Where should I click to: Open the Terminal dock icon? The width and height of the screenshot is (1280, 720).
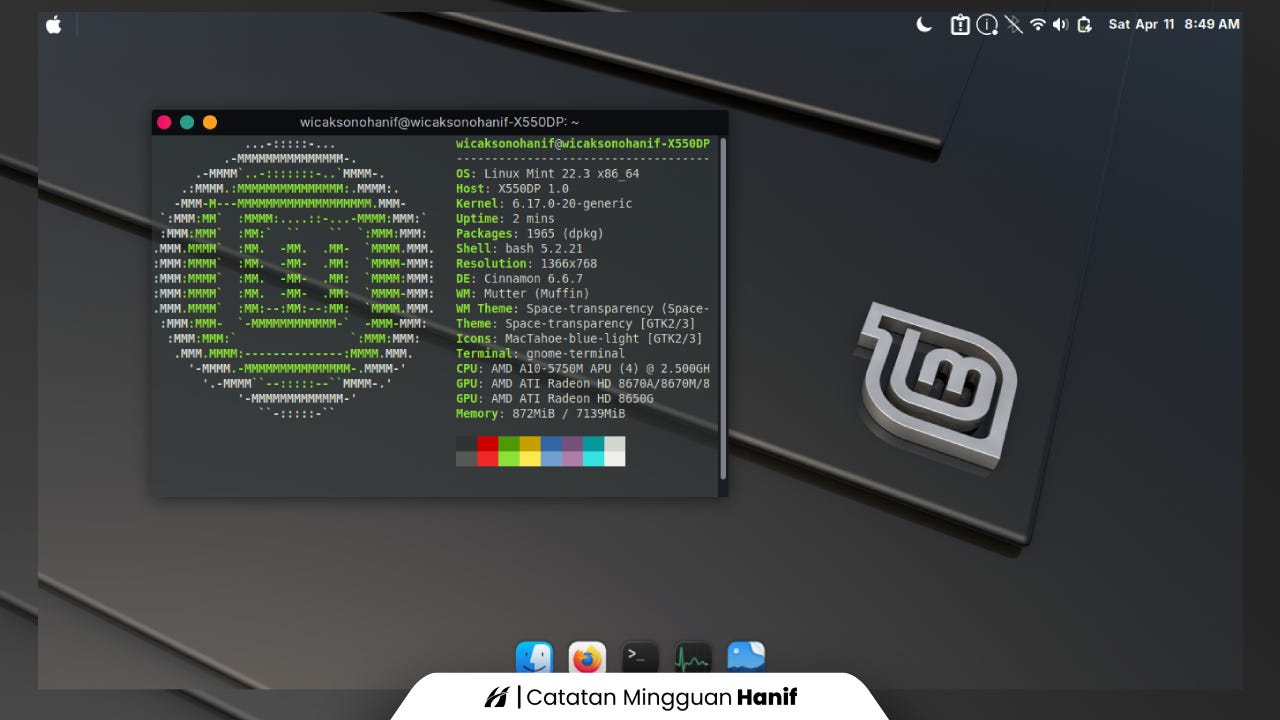click(x=640, y=658)
